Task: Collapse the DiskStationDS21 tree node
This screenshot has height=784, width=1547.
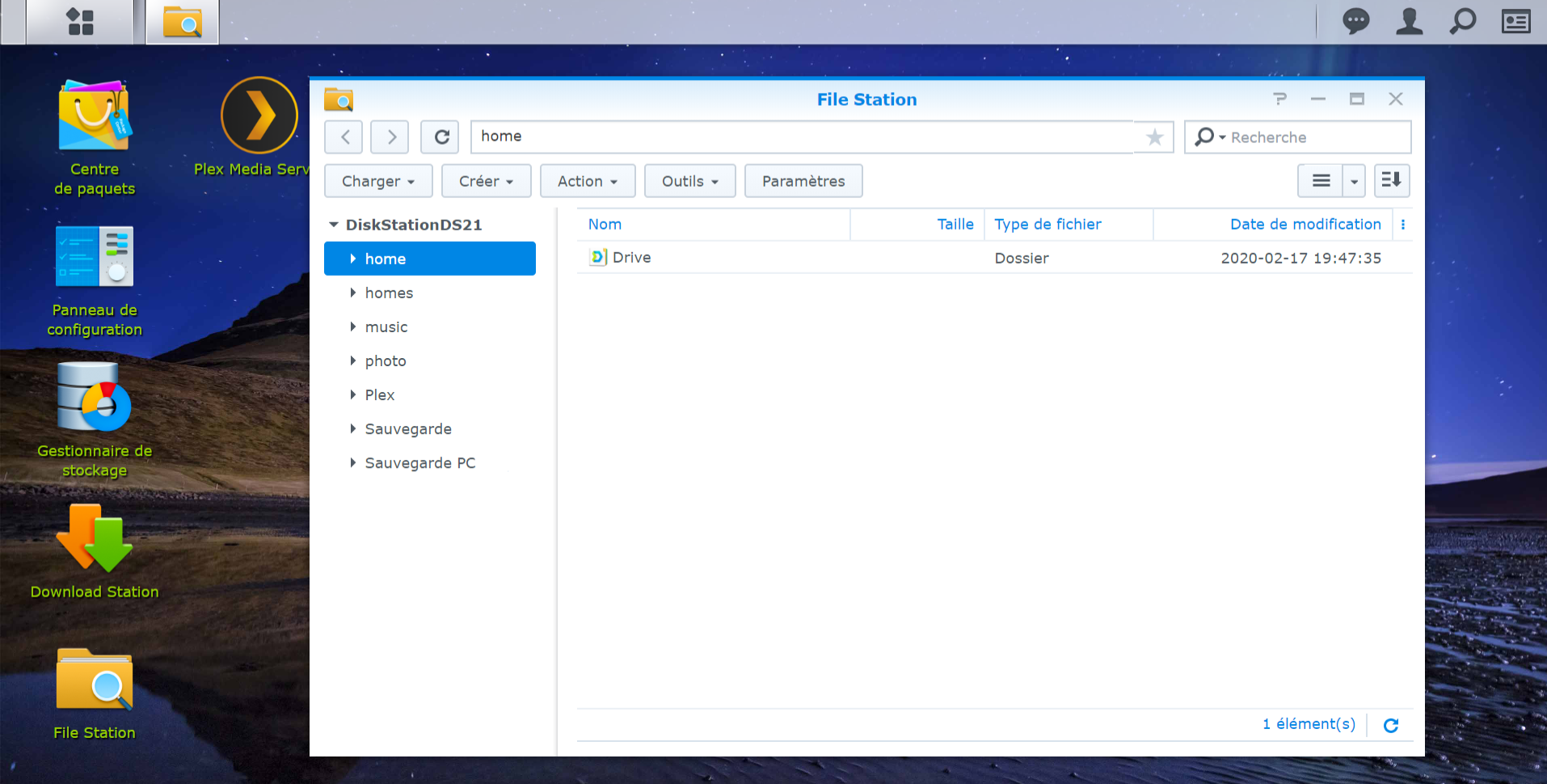Action: point(333,225)
